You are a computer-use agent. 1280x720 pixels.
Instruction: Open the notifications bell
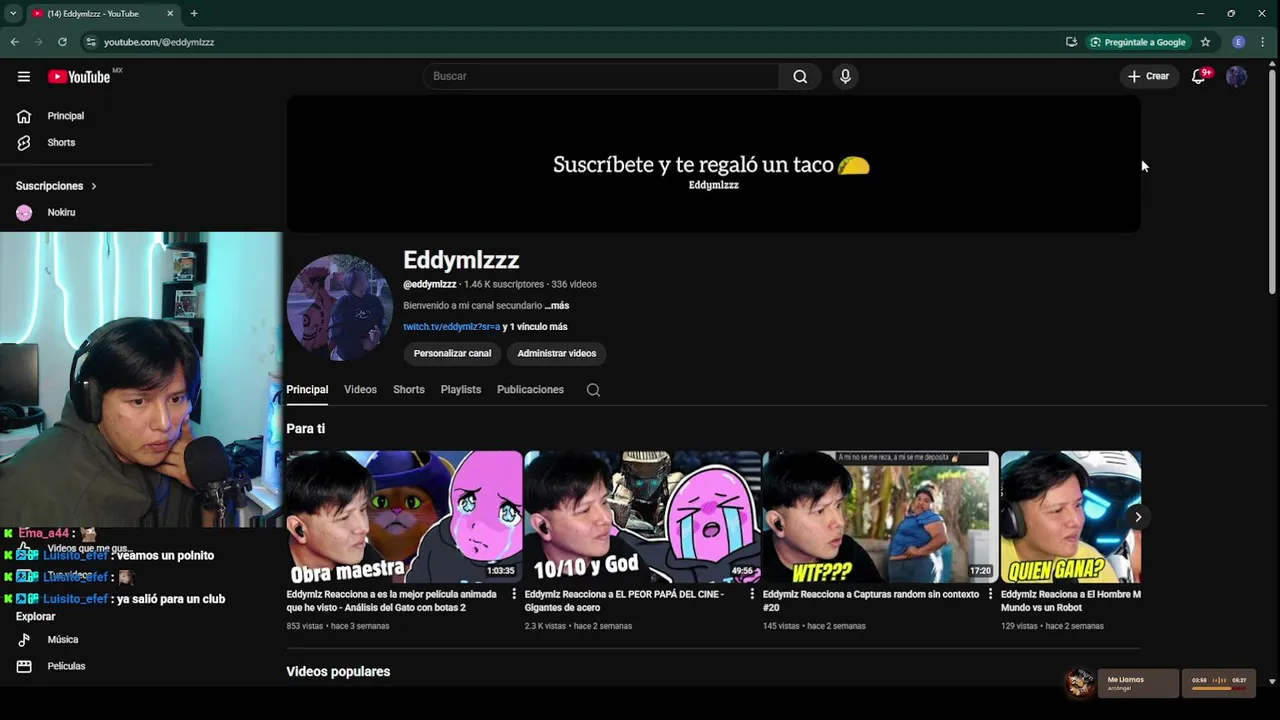tap(1198, 76)
